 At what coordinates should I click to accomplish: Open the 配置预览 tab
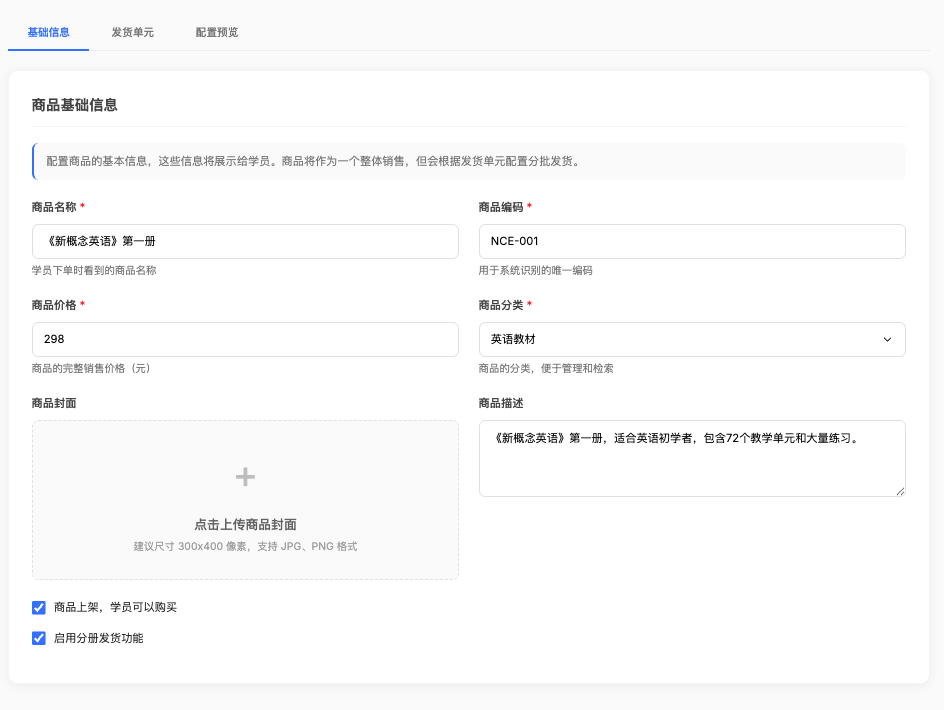point(217,32)
